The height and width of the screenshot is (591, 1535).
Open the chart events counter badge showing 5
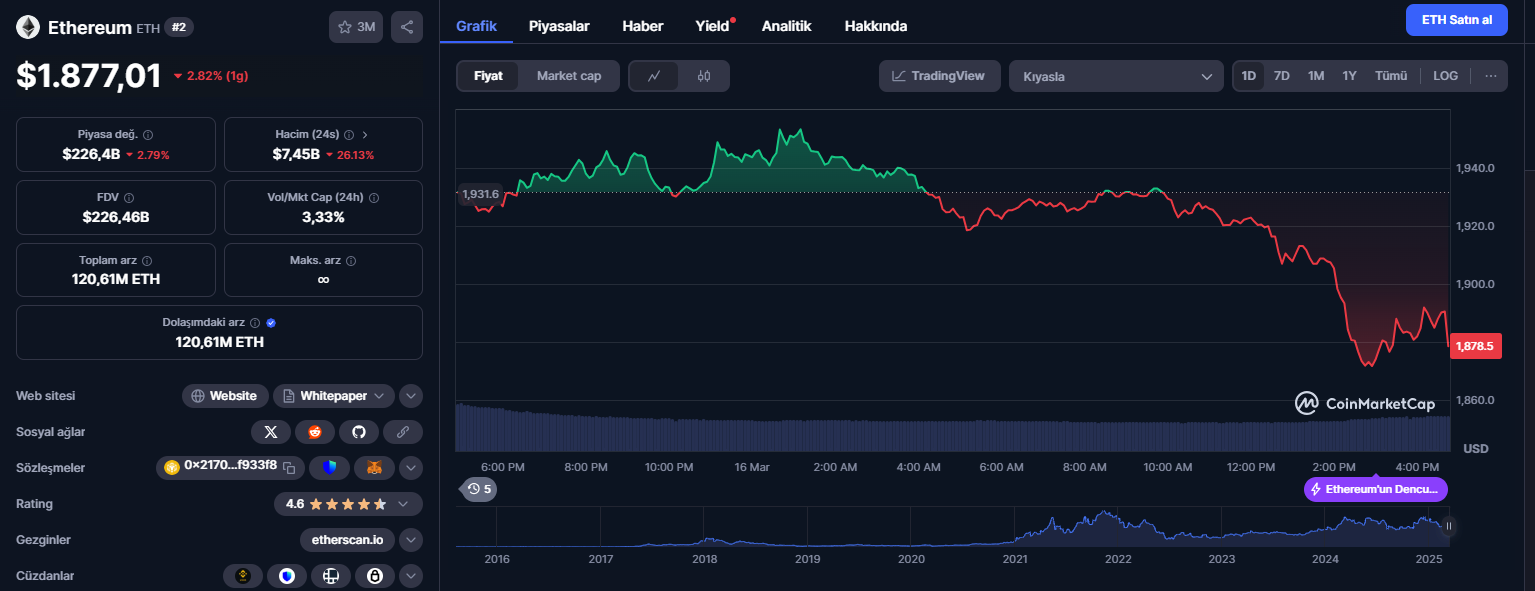(x=479, y=489)
